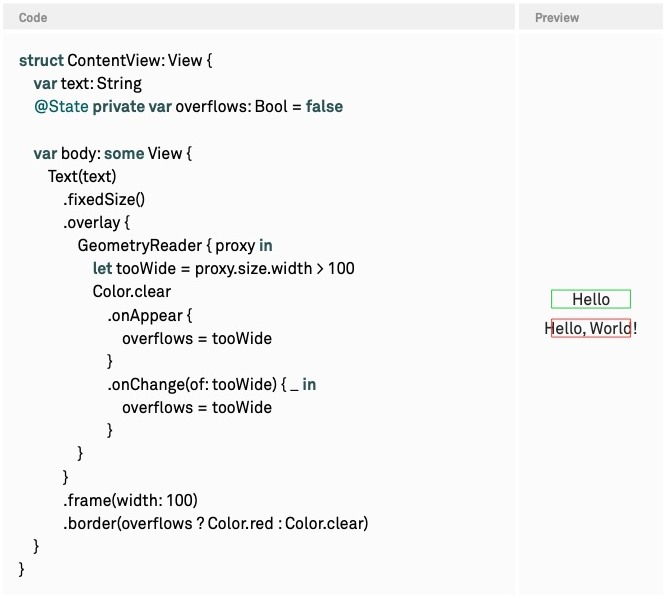Click the var body declaration

[113, 153]
